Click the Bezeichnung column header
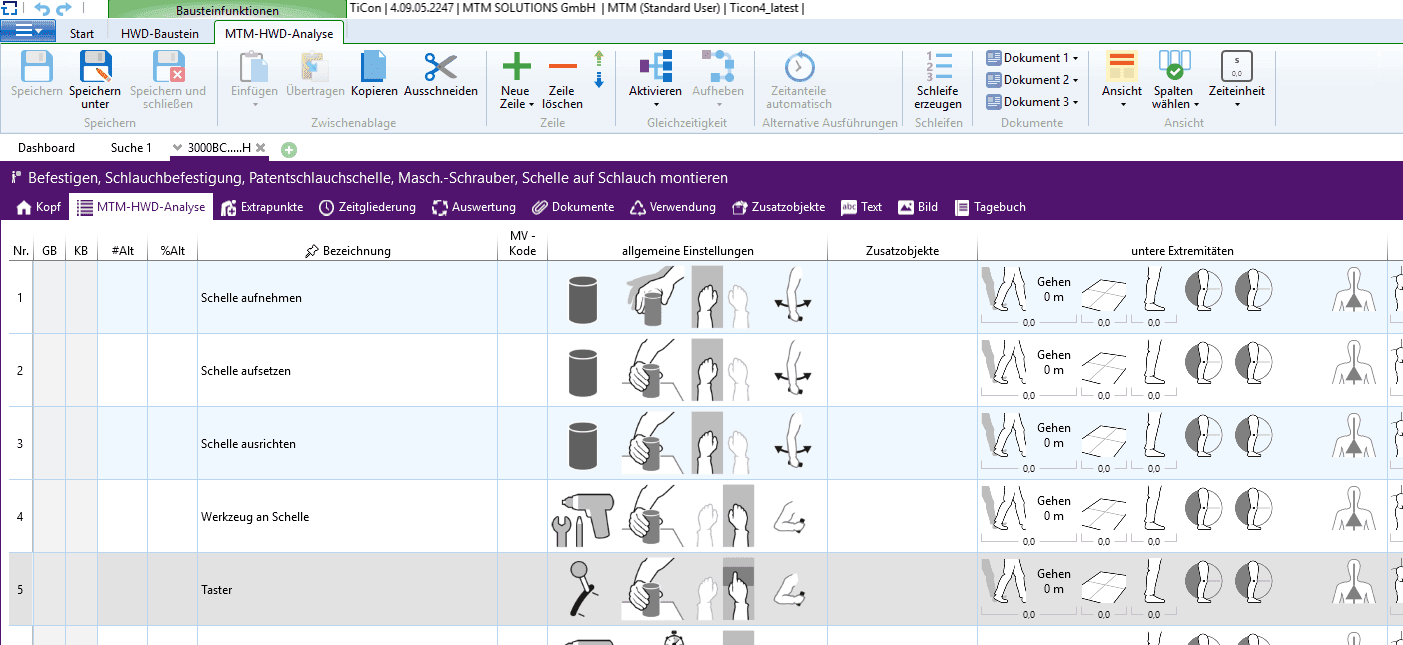Viewport: 1403px width, 645px height. pyautogui.click(x=347, y=251)
